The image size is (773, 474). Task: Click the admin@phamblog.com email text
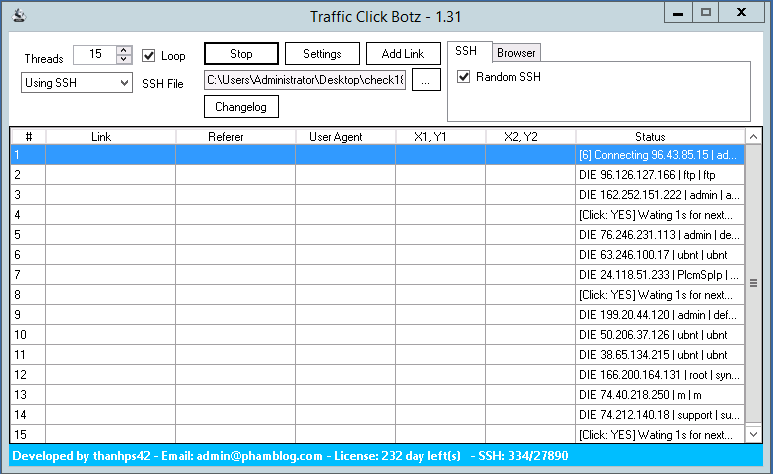[259, 456]
